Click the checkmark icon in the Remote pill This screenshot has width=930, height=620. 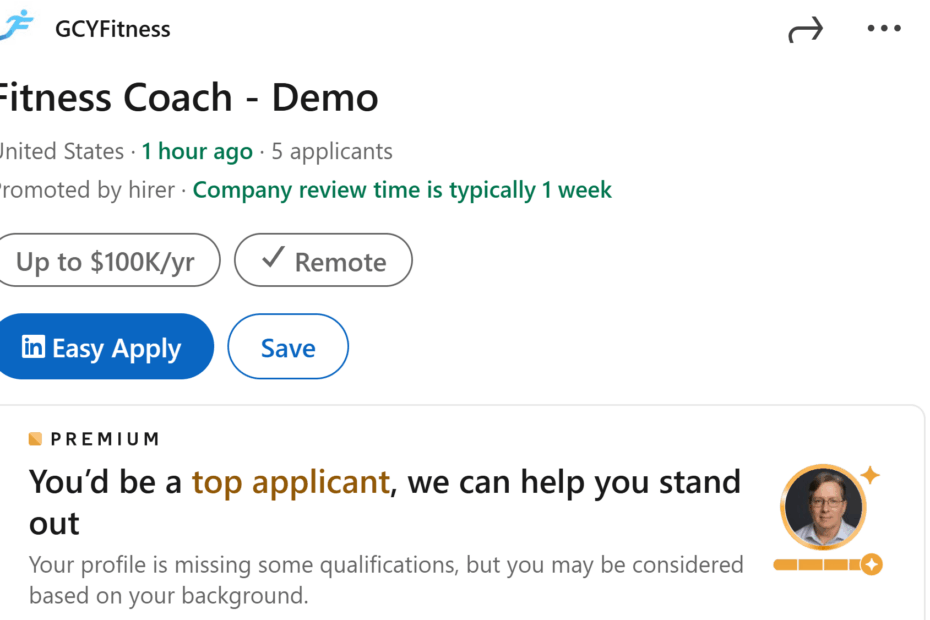coord(273,257)
